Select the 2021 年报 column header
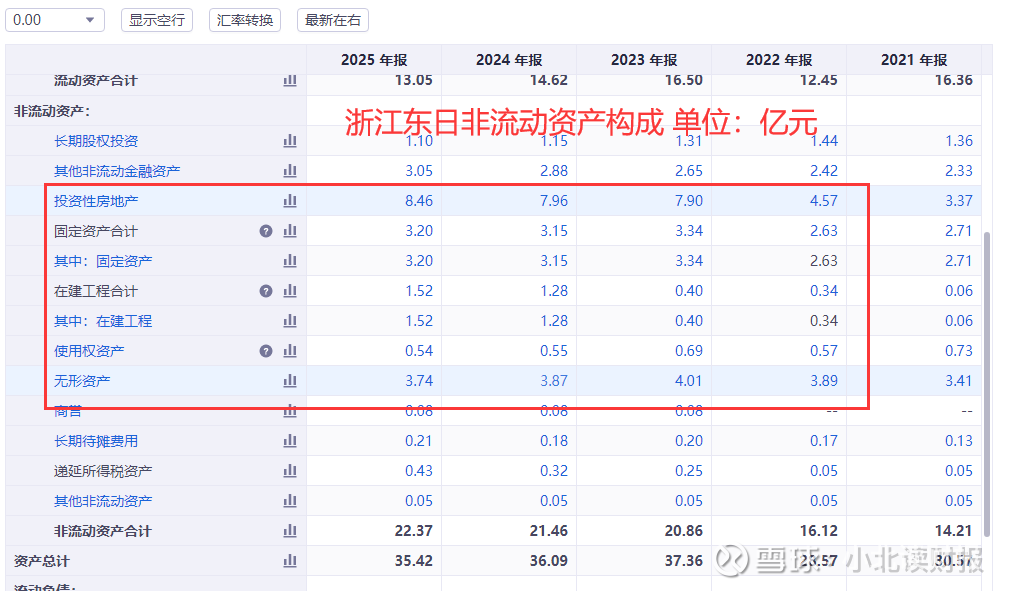Screen dimensions: 1013x591 click(x=914, y=59)
